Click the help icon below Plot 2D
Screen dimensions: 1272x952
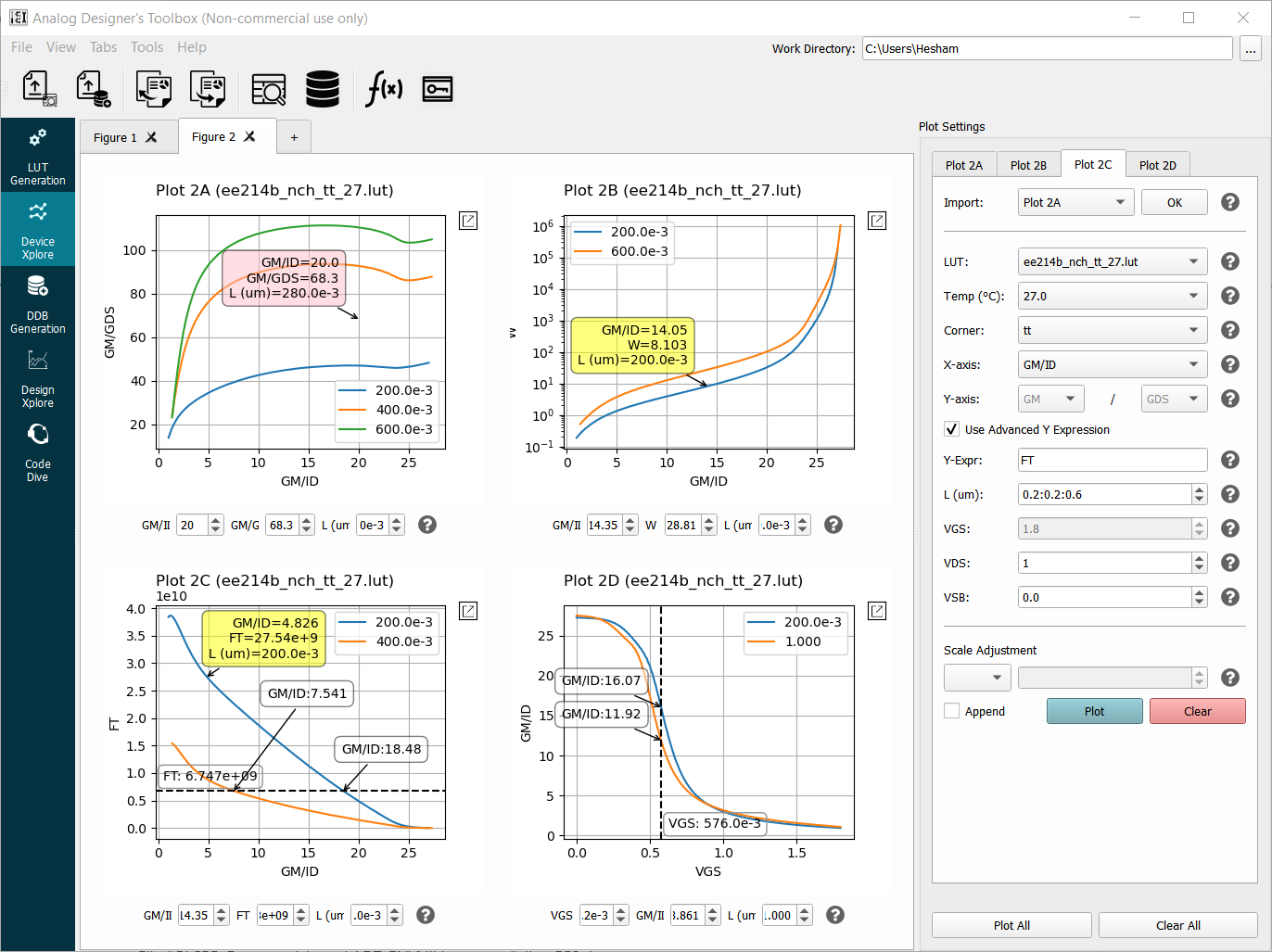tap(835, 915)
